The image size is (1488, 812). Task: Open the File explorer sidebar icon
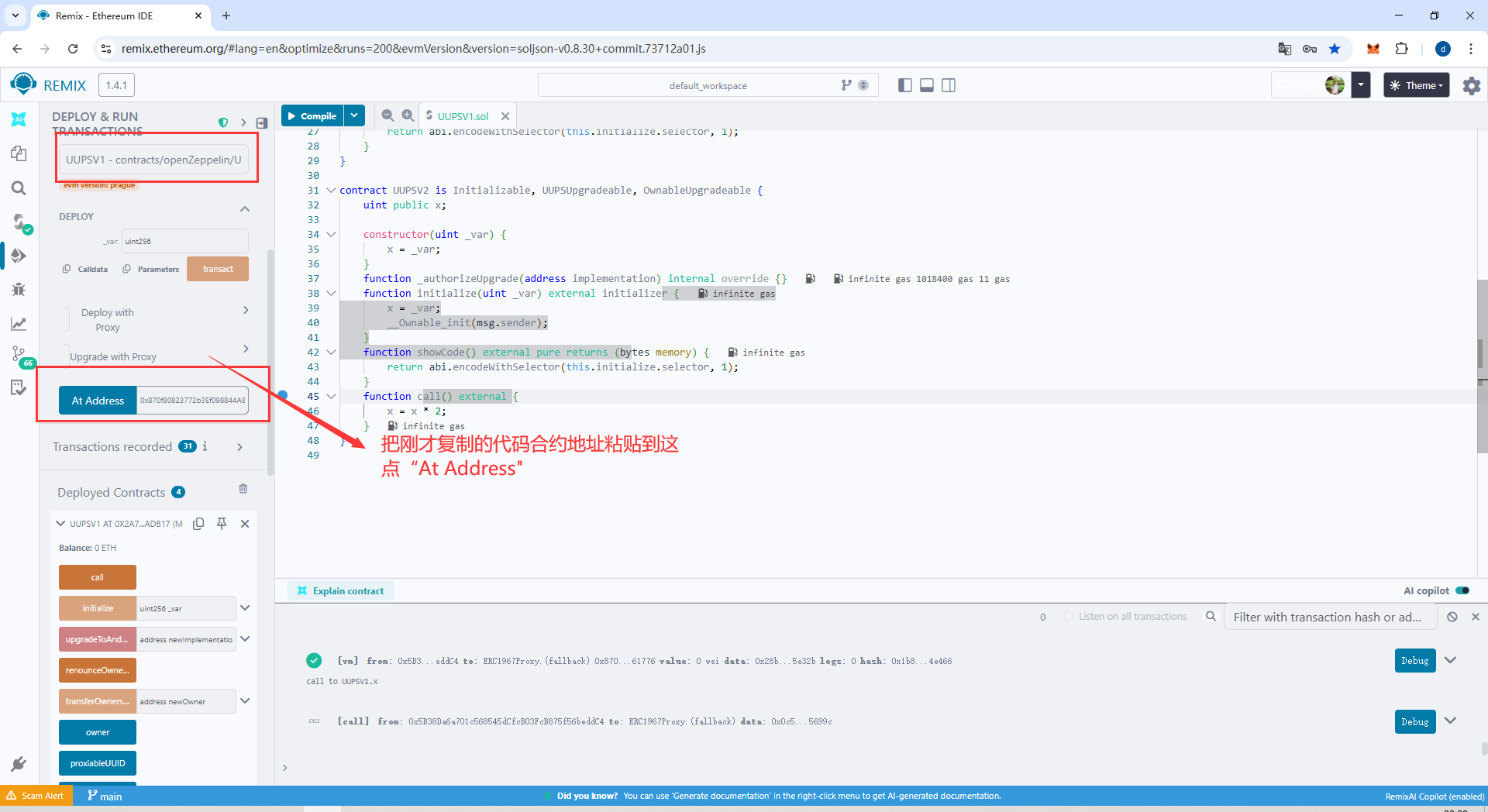[x=19, y=153]
